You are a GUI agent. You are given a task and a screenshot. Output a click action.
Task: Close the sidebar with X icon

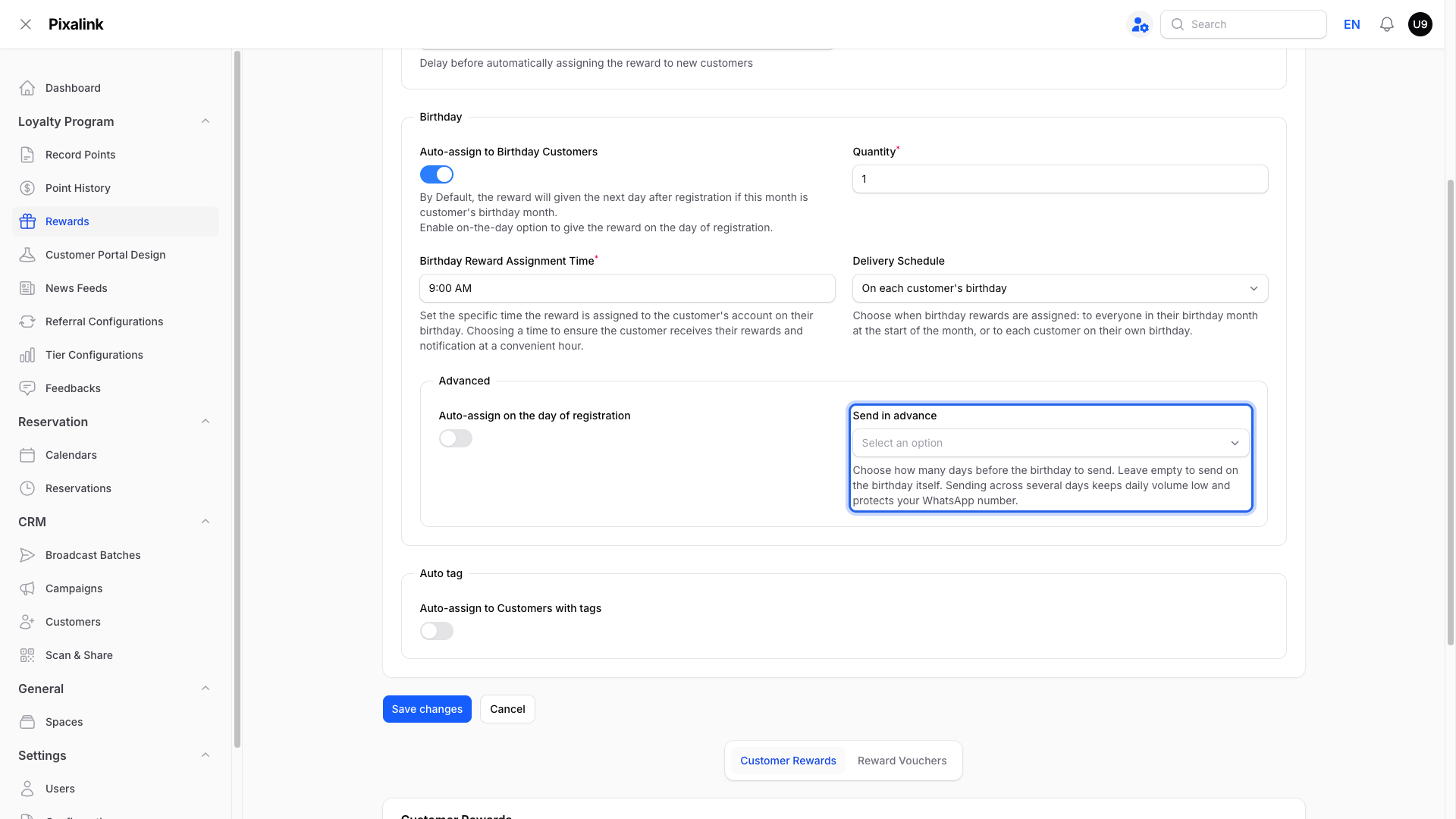[26, 24]
